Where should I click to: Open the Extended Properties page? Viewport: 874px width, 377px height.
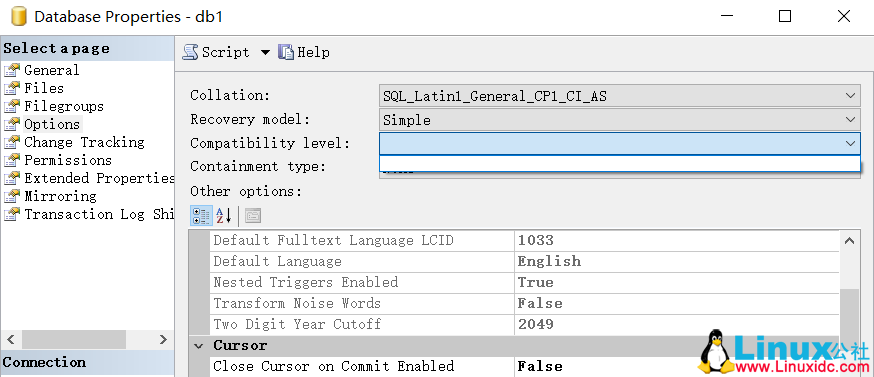click(x=99, y=178)
